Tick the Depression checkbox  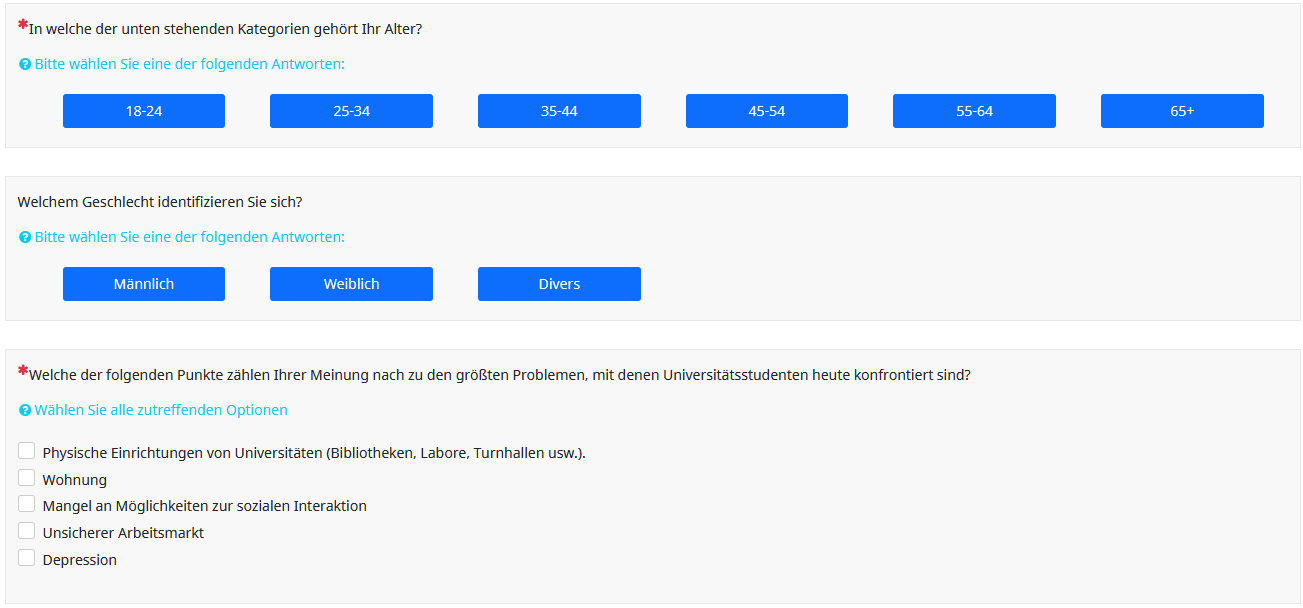pyautogui.click(x=27, y=558)
